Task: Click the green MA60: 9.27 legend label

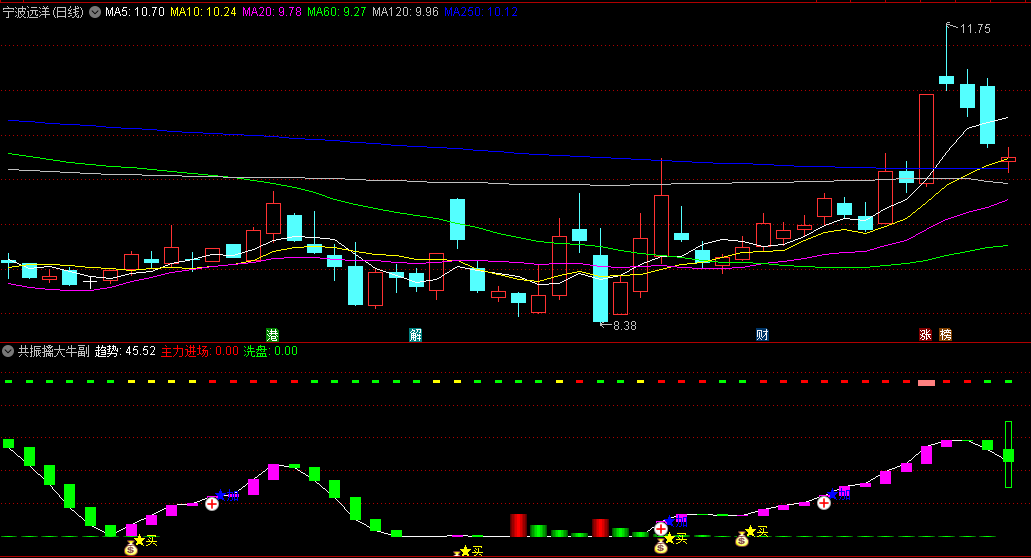Action: pyautogui.click(x=337, y=12)
